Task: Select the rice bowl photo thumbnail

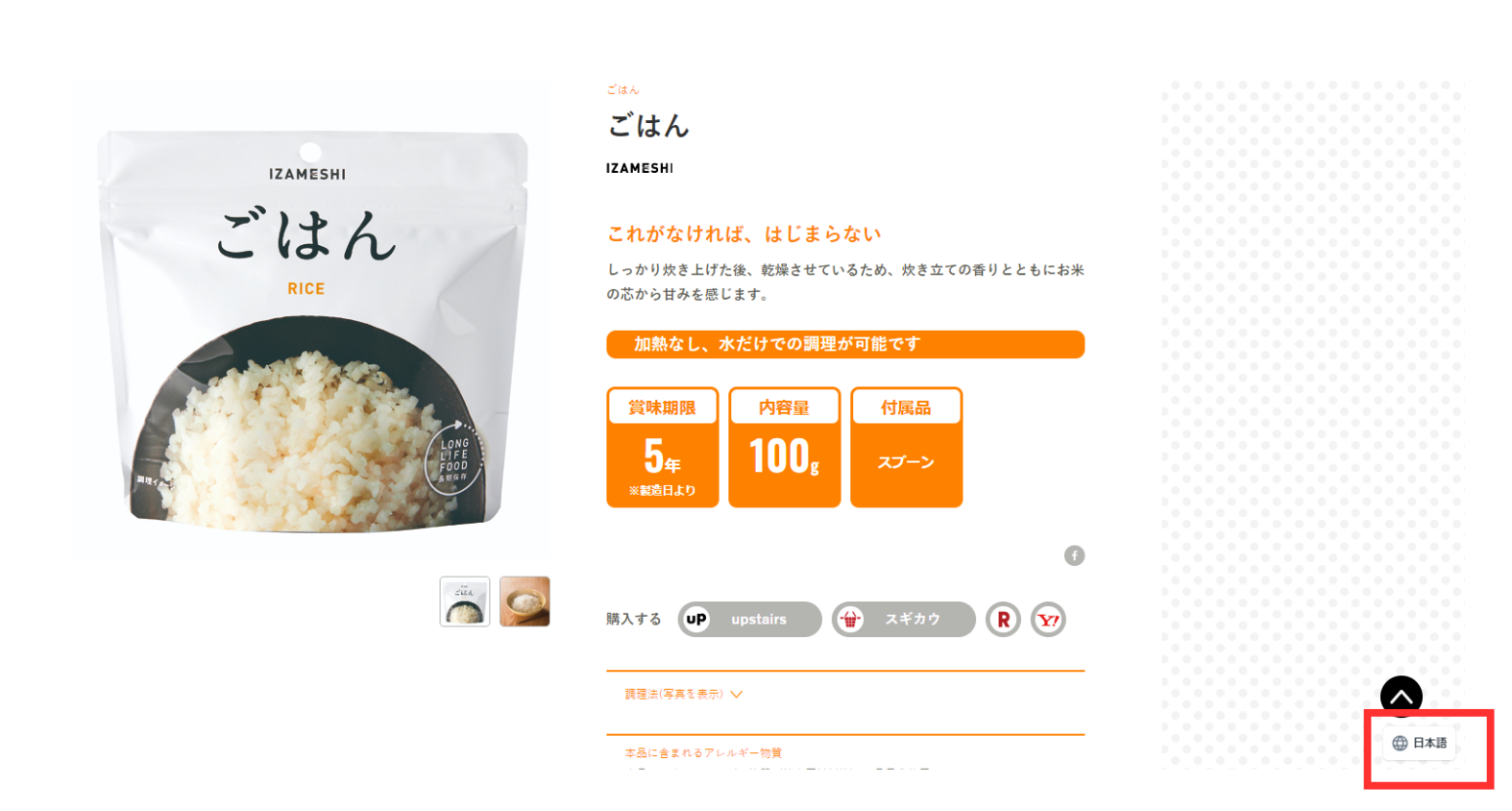Action: (524, 602)
